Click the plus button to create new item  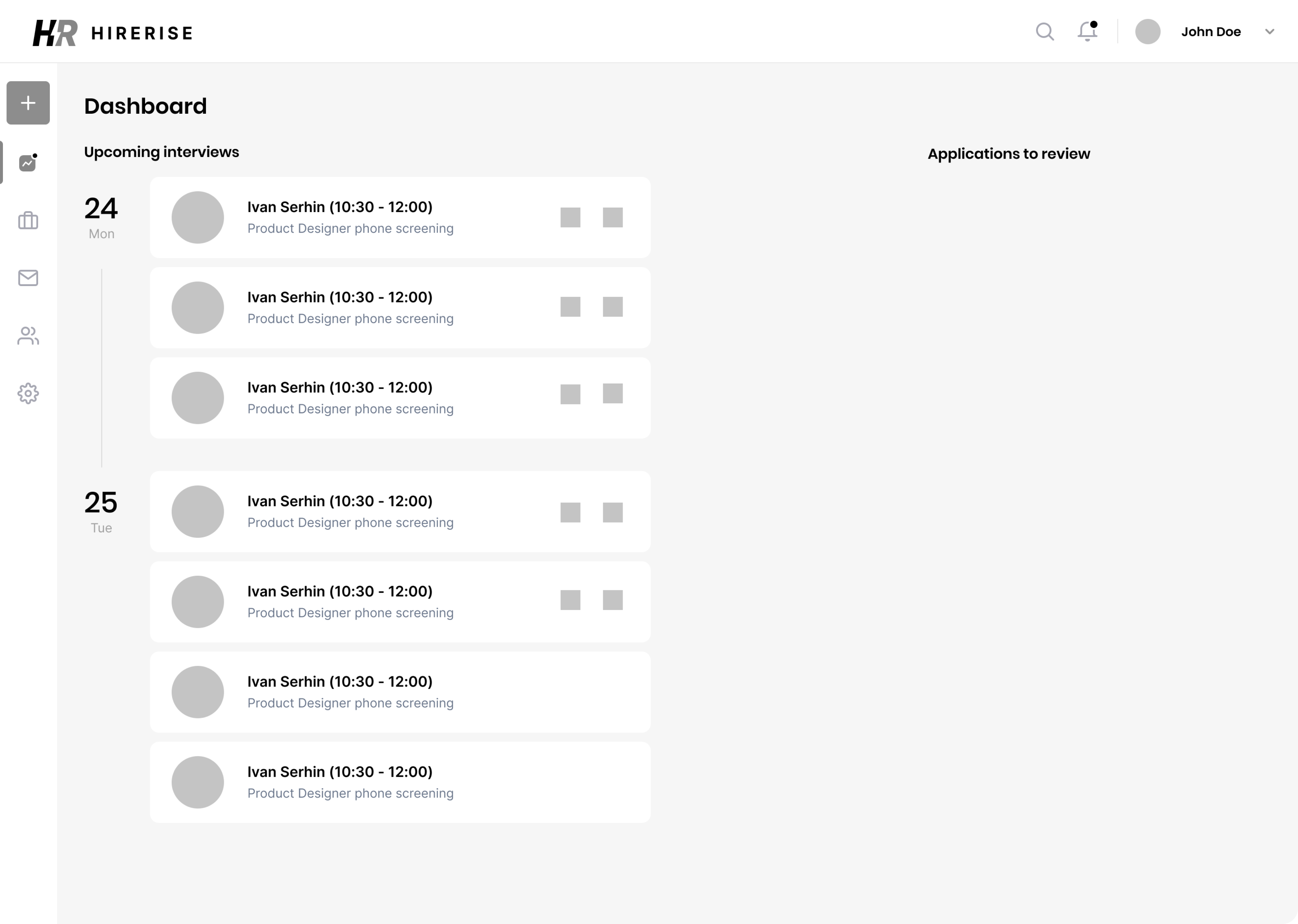[27, 102]
